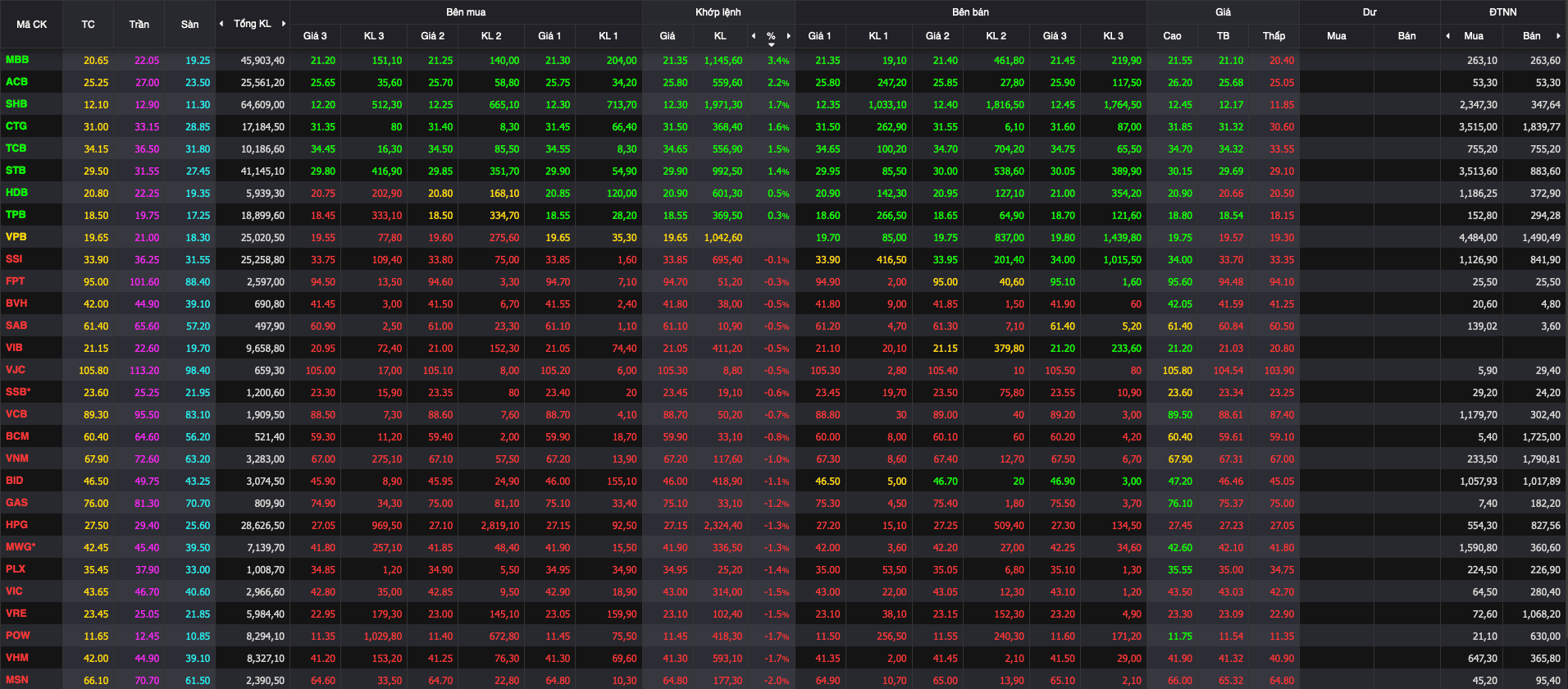Click right arrow beside Tổng KL header
The height and width of the screenshot is (689, 1568).
[x=284, y=24]
